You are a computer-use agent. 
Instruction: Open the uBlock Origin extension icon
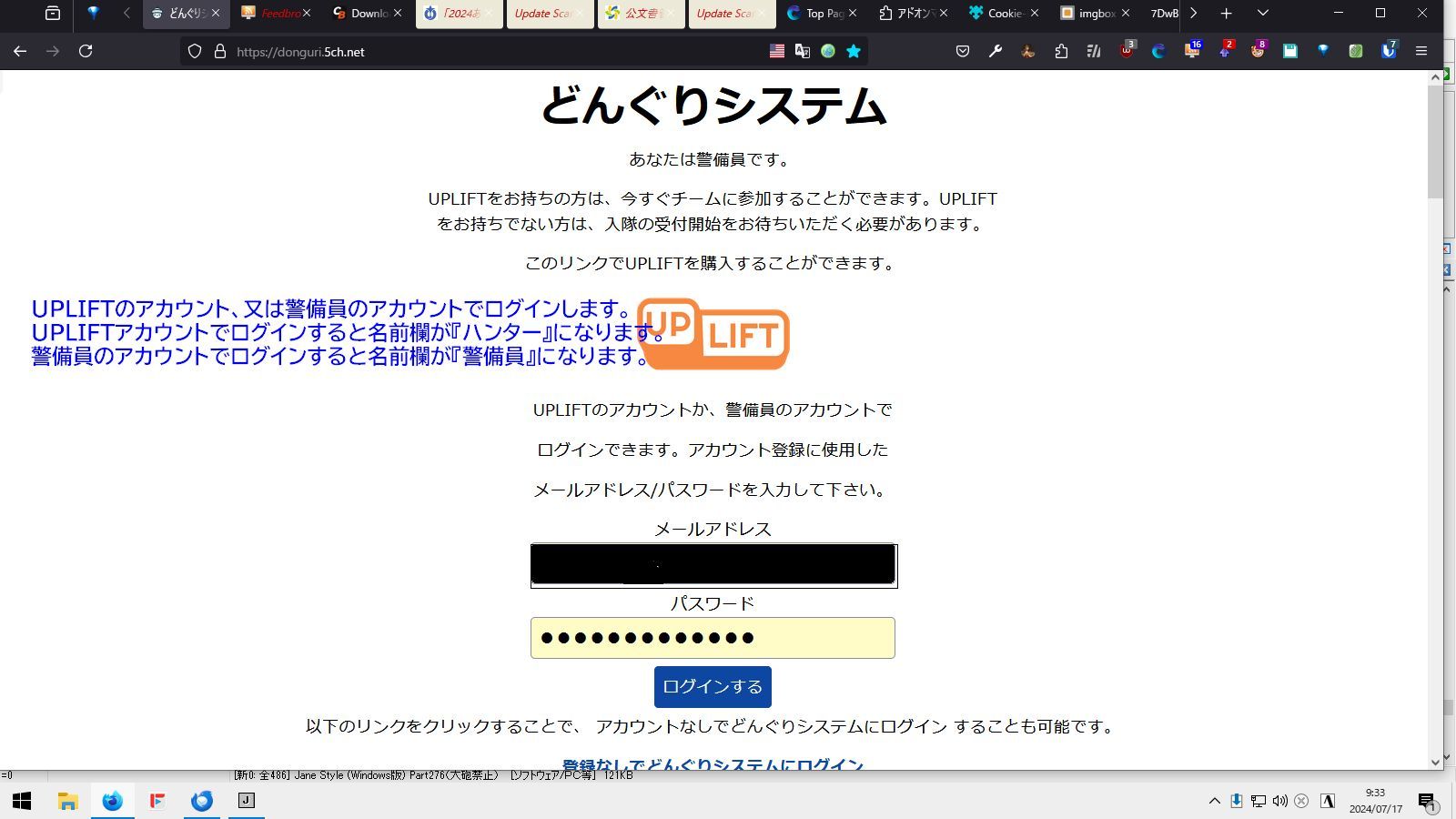point(1127,50)
